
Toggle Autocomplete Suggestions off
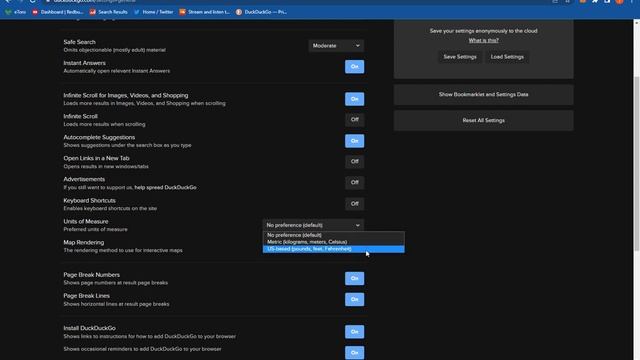click(354, 141)
